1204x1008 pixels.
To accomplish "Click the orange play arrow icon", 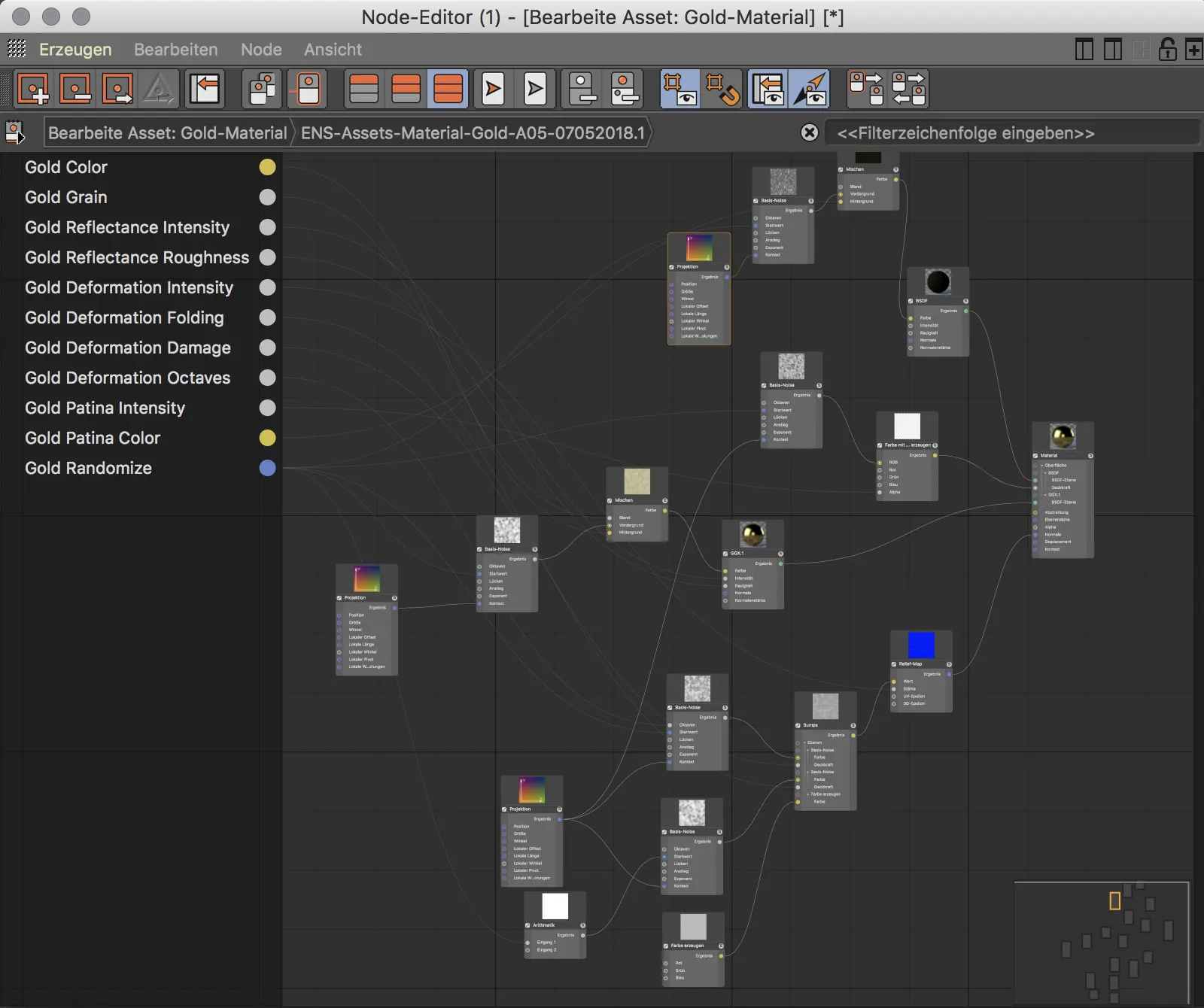I will [x=493, y=89].
